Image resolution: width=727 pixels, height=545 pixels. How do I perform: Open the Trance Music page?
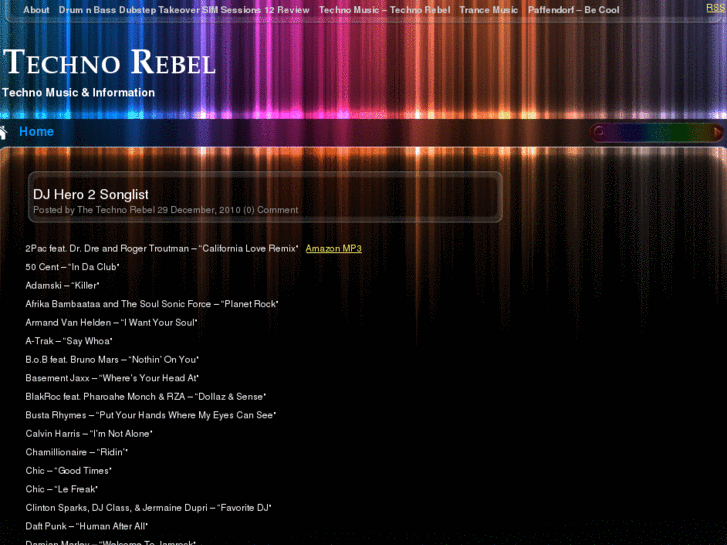point(489,10)
